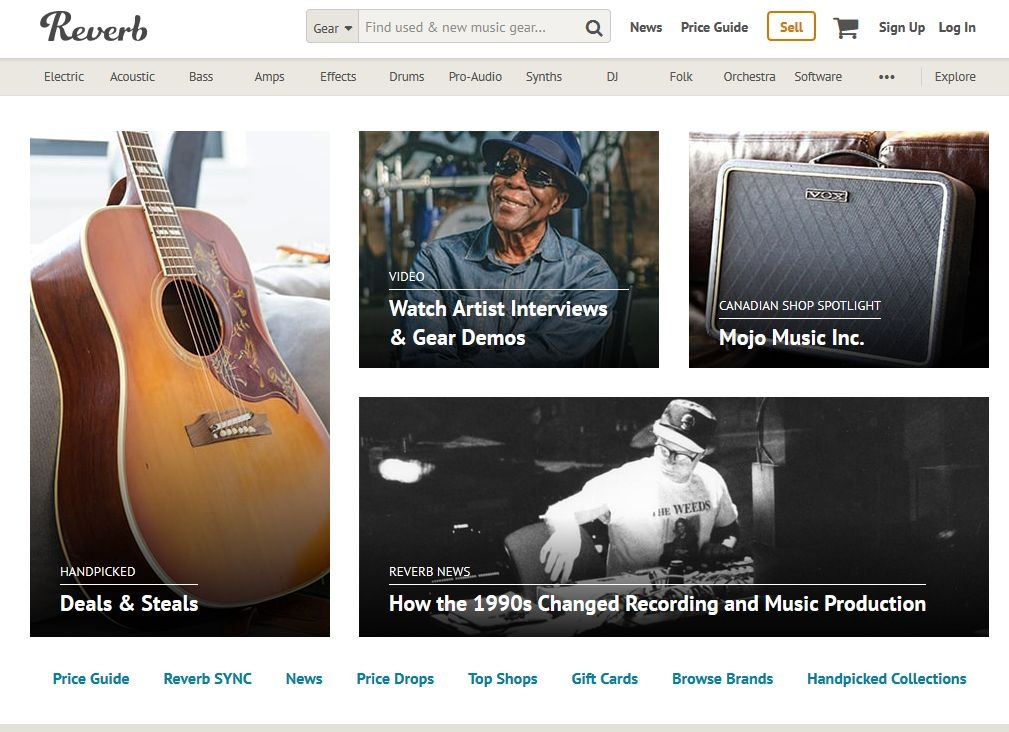Open the 1990s Recording and Music Production article
This screenshot has width=1009, height=732.
[674, 517]
